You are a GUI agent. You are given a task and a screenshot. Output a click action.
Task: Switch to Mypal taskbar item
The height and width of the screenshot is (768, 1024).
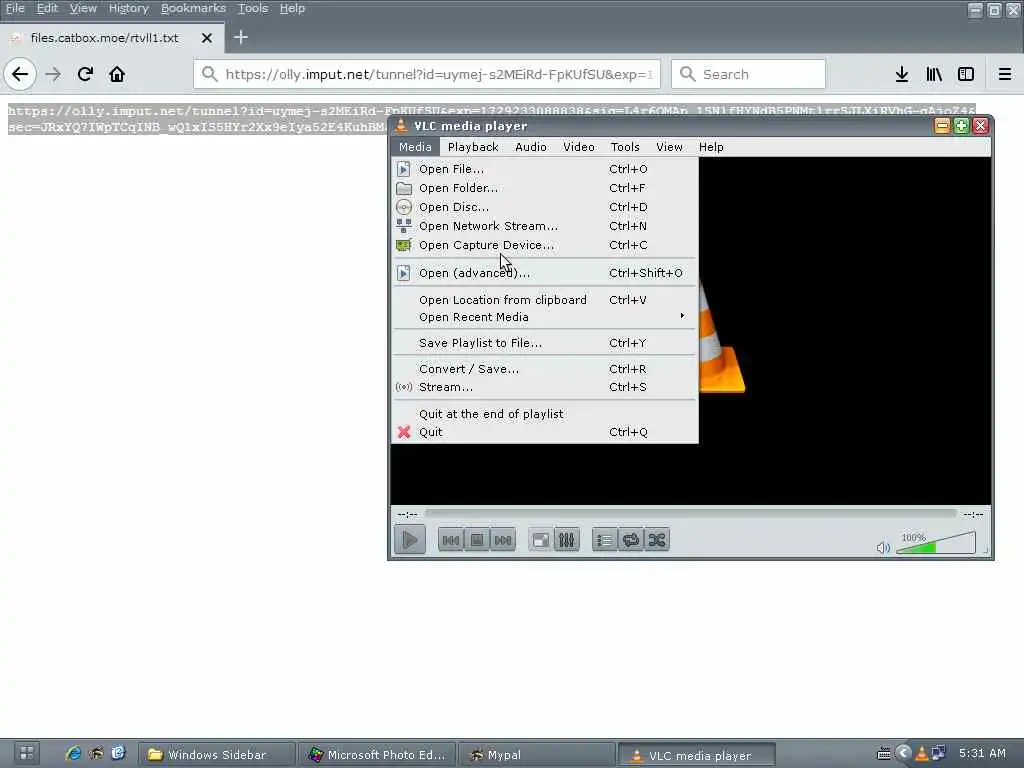537,755
